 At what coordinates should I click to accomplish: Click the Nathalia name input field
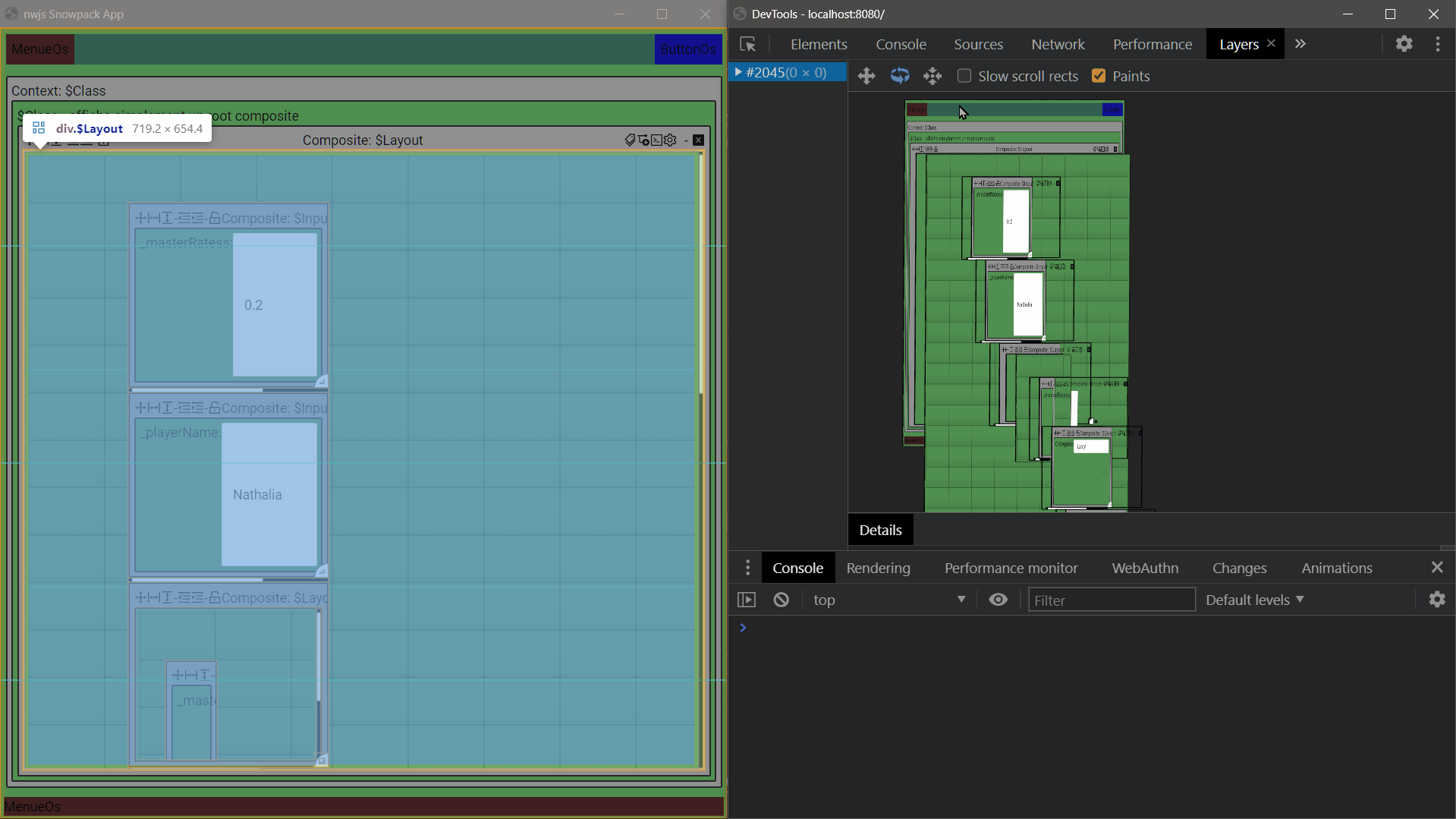(x=269, y=494)
